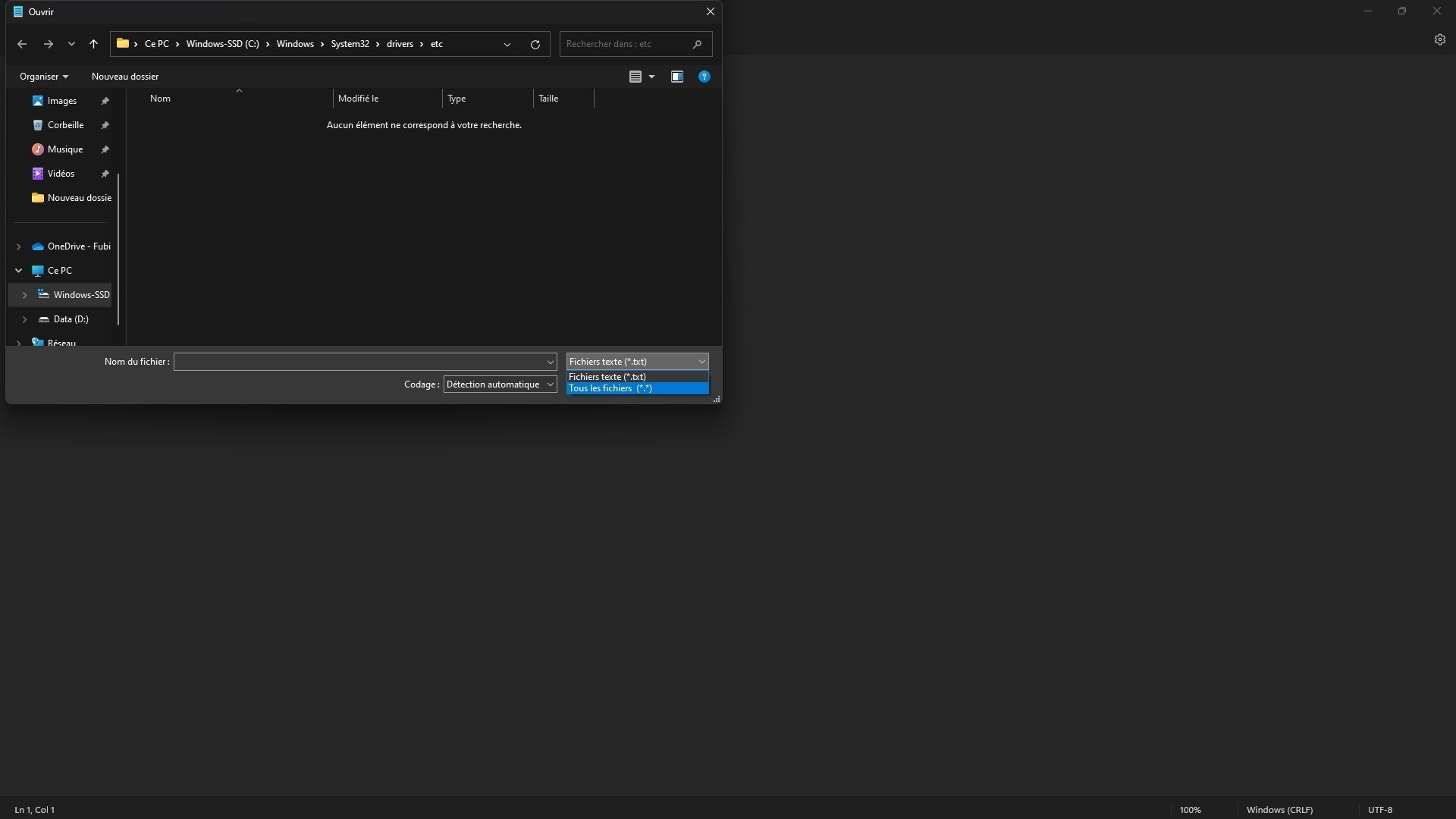Open the address bar history dropdown
The image size is (1456, 819).
507,44
